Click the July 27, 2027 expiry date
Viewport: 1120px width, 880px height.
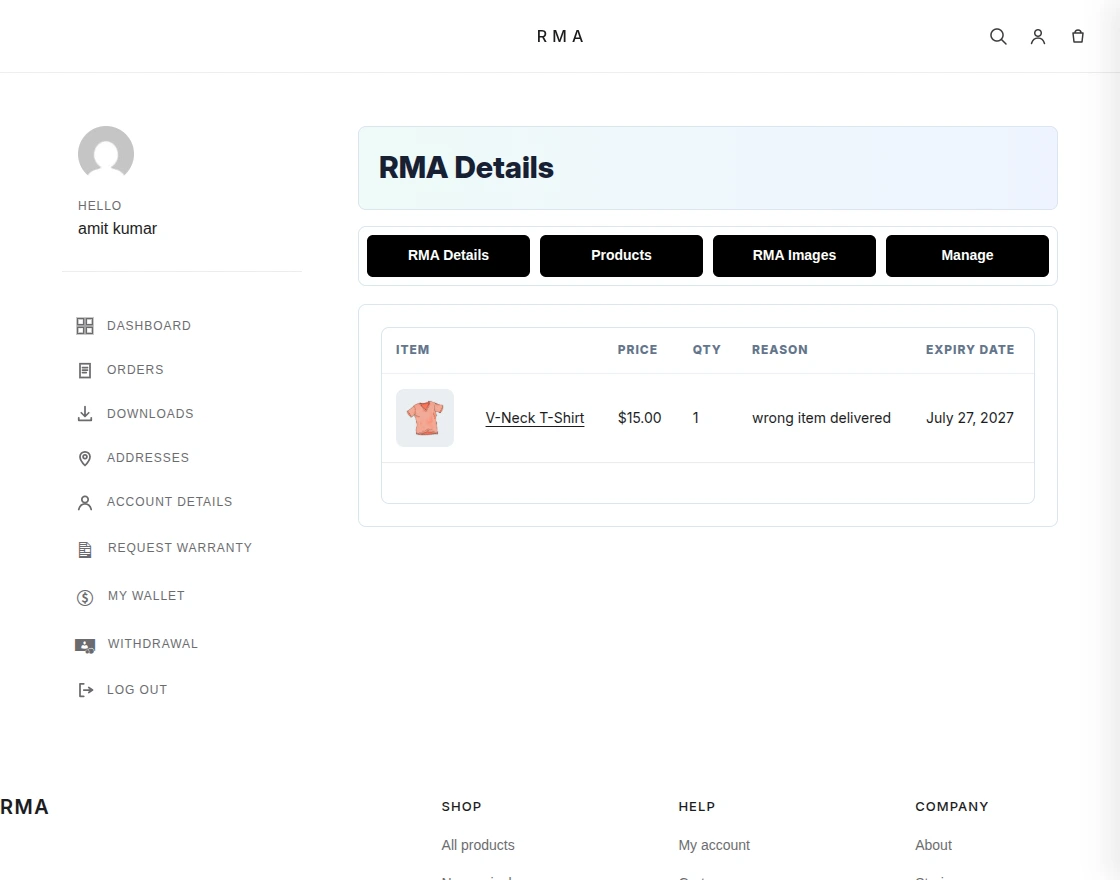[970, 418]
